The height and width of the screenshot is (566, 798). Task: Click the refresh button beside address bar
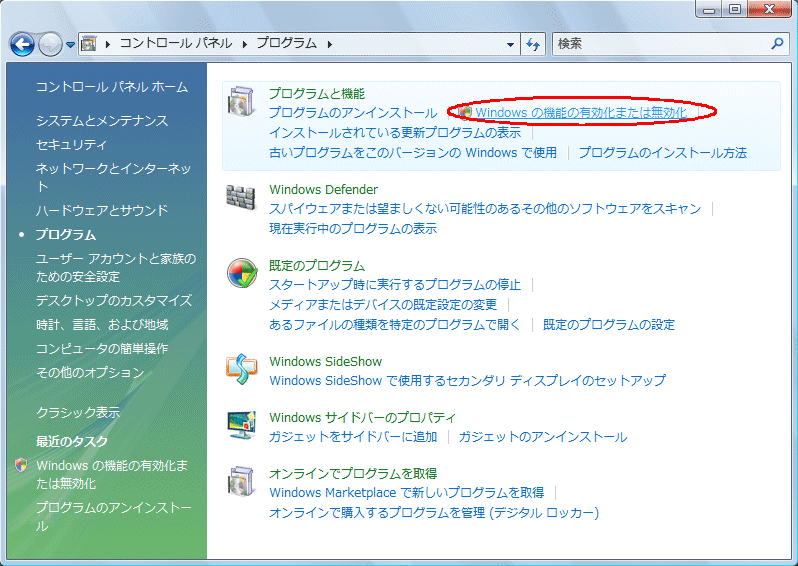coord(533,44)
